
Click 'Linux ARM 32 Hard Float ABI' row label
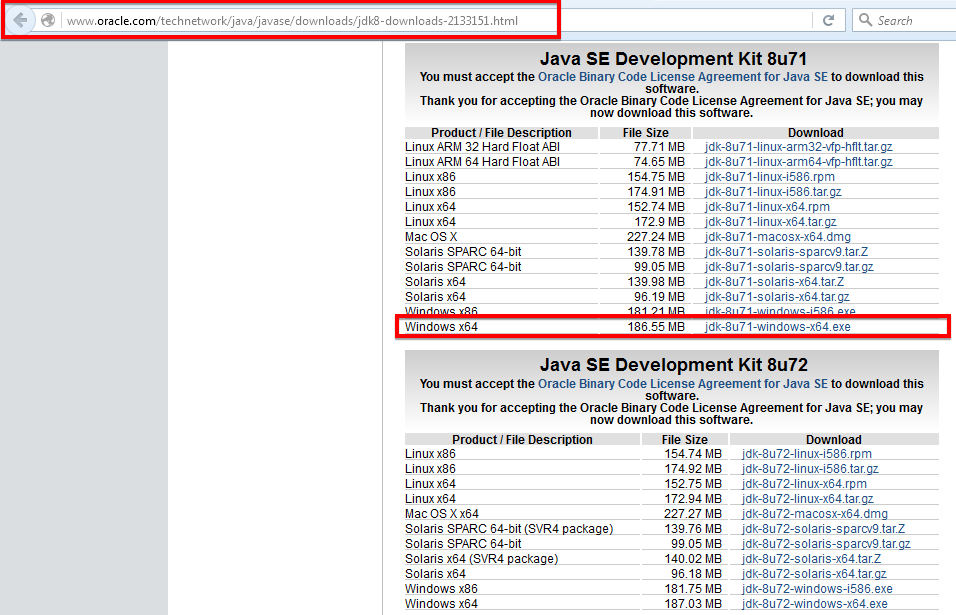pos(482,147)
